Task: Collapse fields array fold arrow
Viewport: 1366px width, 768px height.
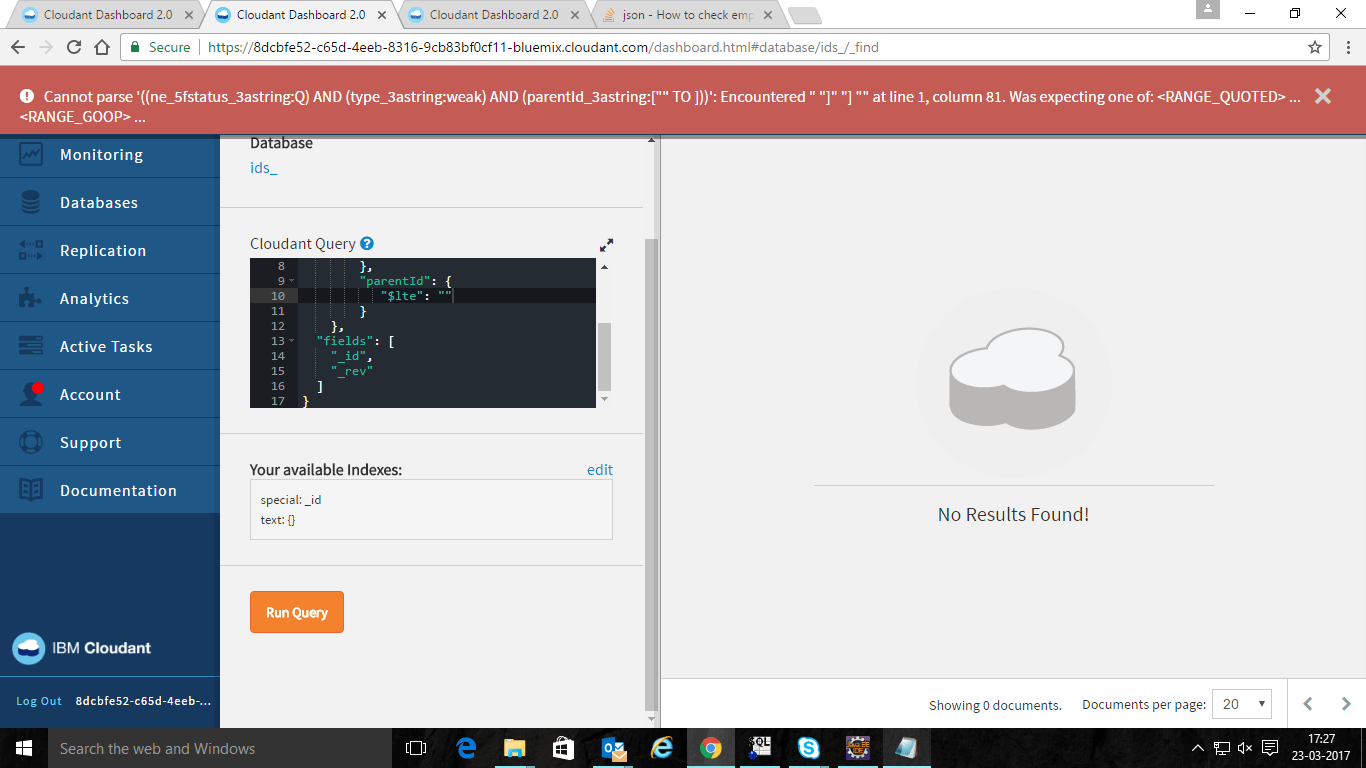Action: pos(291,341)
